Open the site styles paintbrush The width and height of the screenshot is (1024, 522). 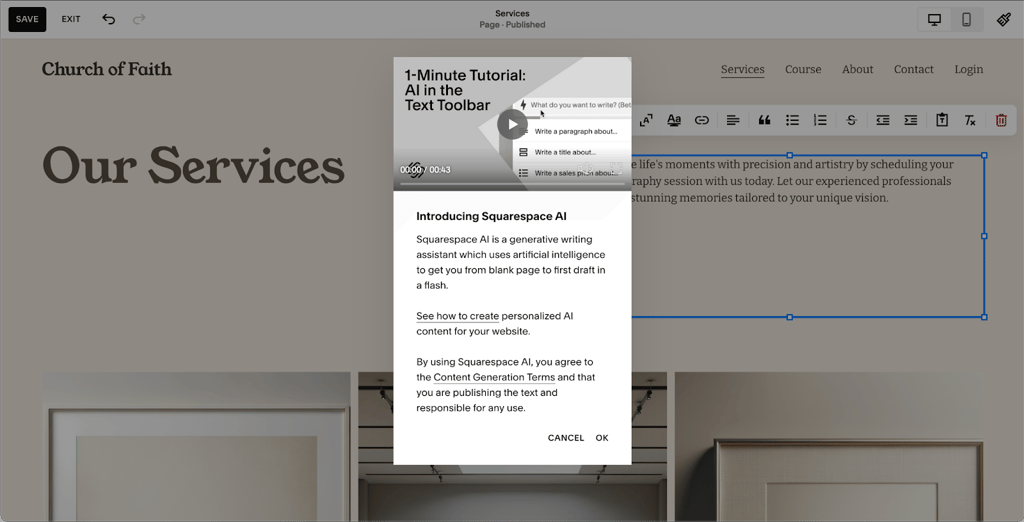pos(1004,20)
